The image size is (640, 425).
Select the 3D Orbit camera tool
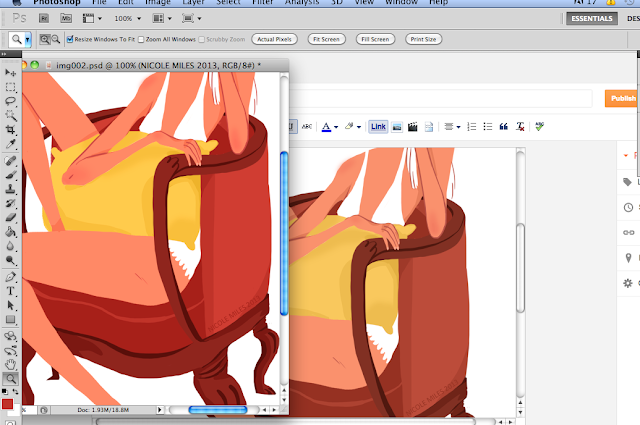(x=10, y=350)
